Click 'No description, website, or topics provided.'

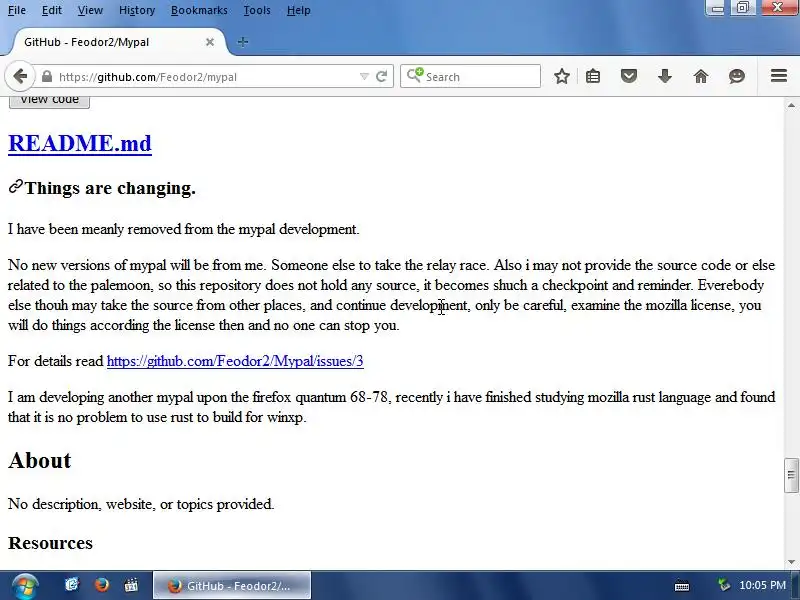tap(141, 504)
